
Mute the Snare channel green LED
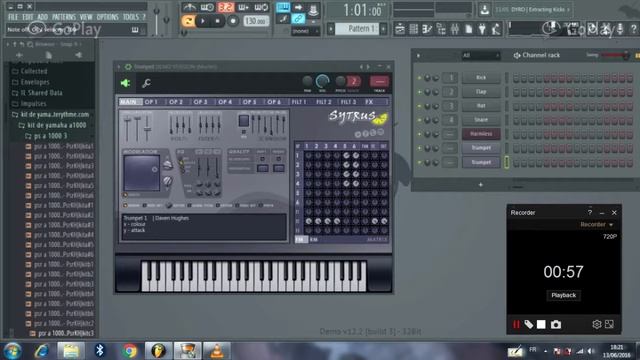tap(419, 120)
